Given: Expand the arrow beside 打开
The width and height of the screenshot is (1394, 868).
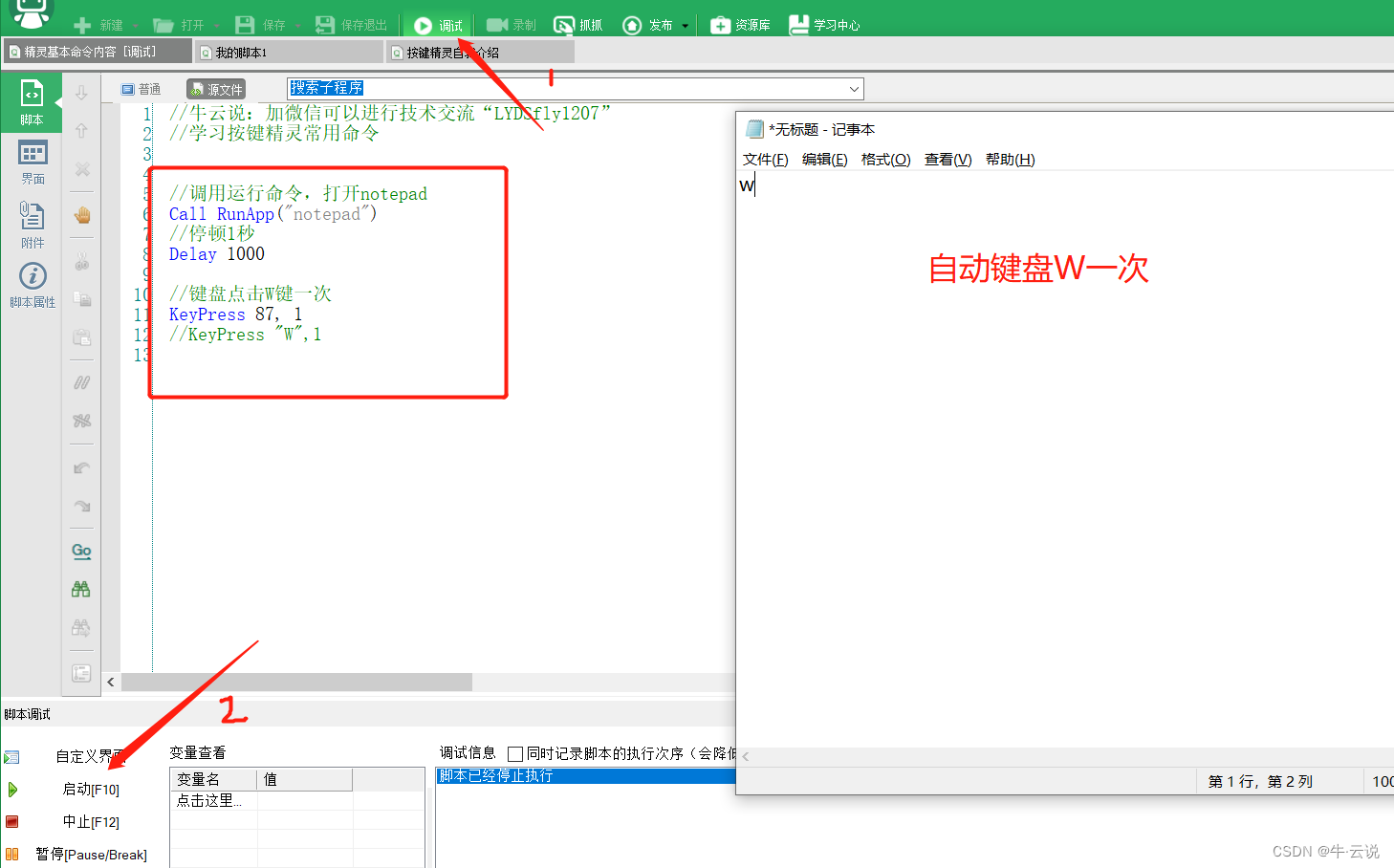Looking at the screenshot, I should [217, 26].
